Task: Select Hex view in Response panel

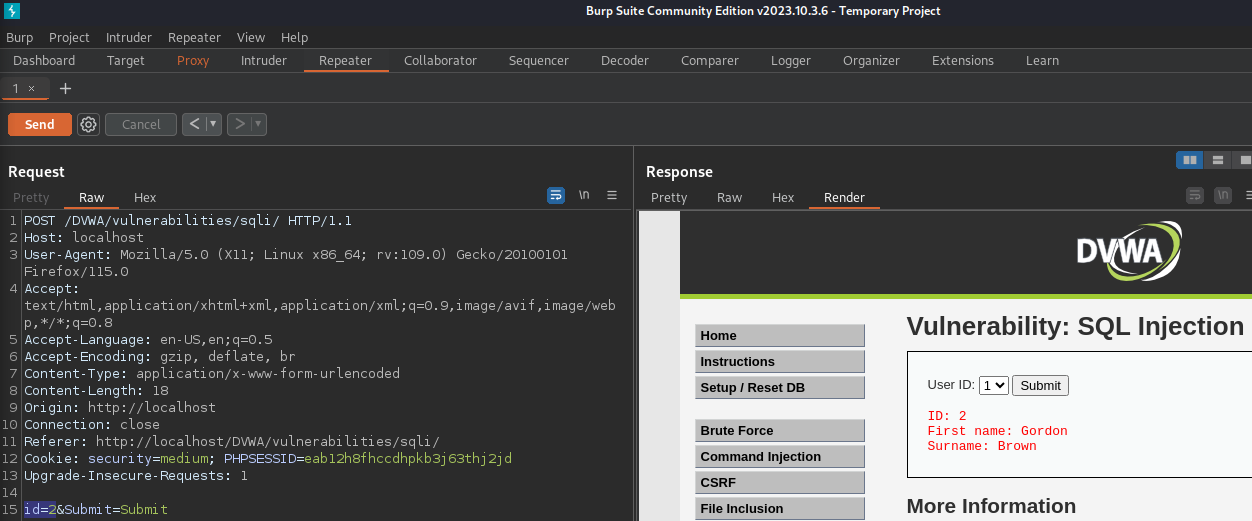Action: pos(783,197)
